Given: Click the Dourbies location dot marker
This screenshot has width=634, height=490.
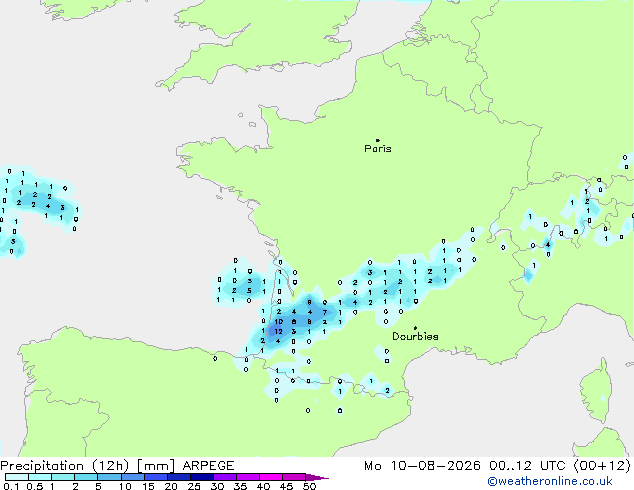Looking at the screenshot, I should [415, 328].
